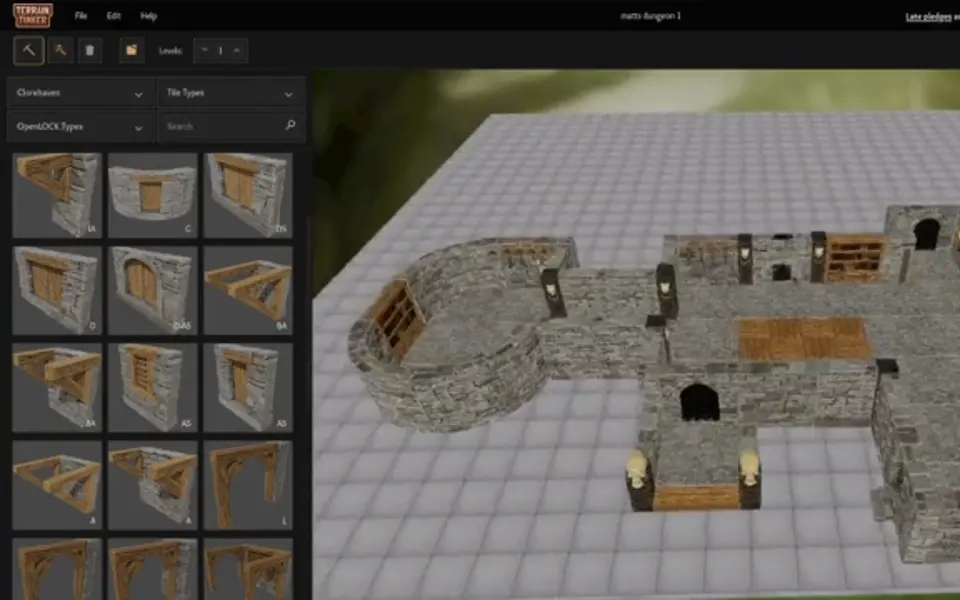Expand the Tile Types dropdown

231,93
